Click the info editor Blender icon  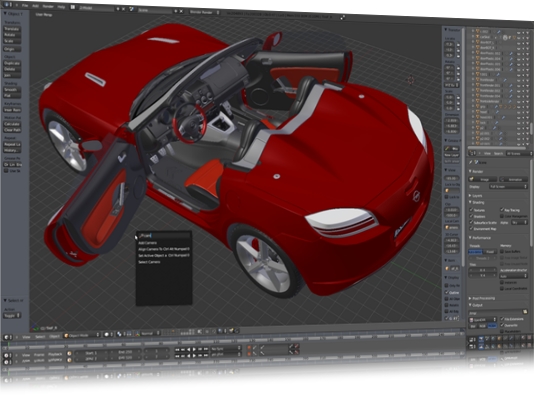click(x=7, y=5)
